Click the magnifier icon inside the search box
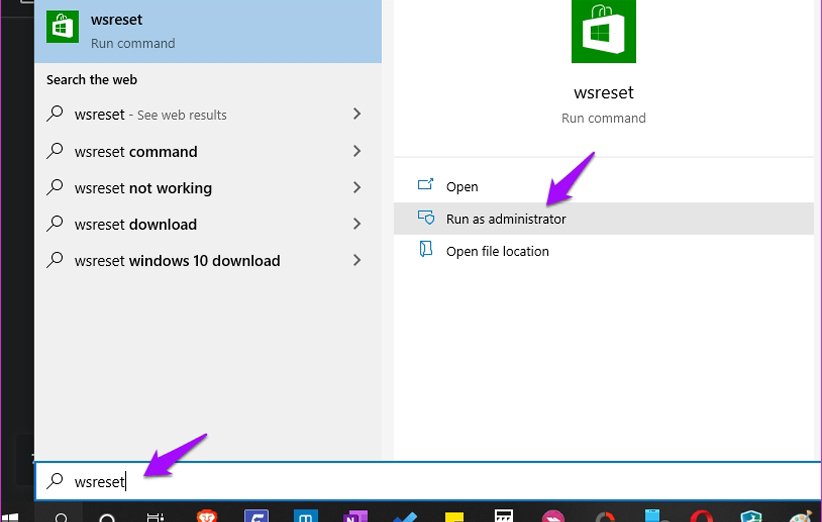Screen dimensions: 822x522 56,481
